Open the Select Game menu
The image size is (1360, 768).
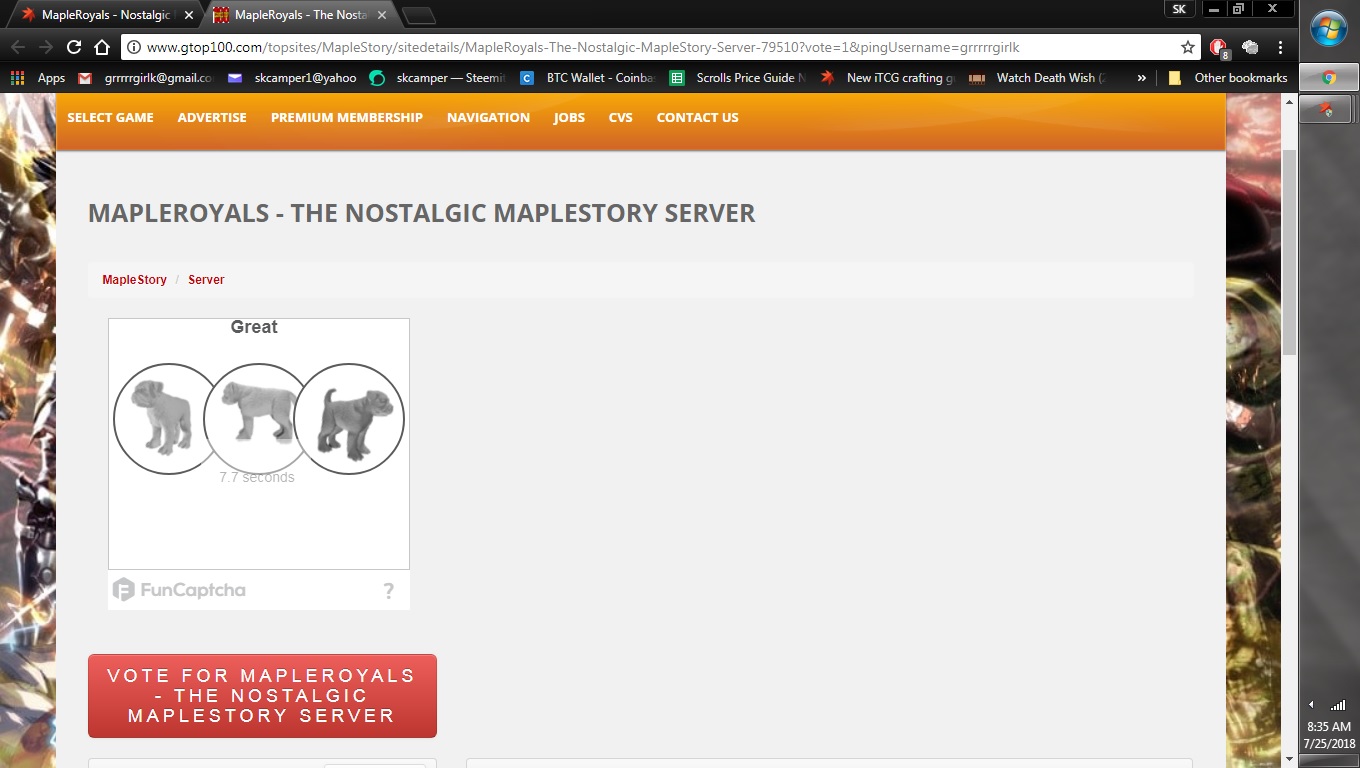coord(110,118)
